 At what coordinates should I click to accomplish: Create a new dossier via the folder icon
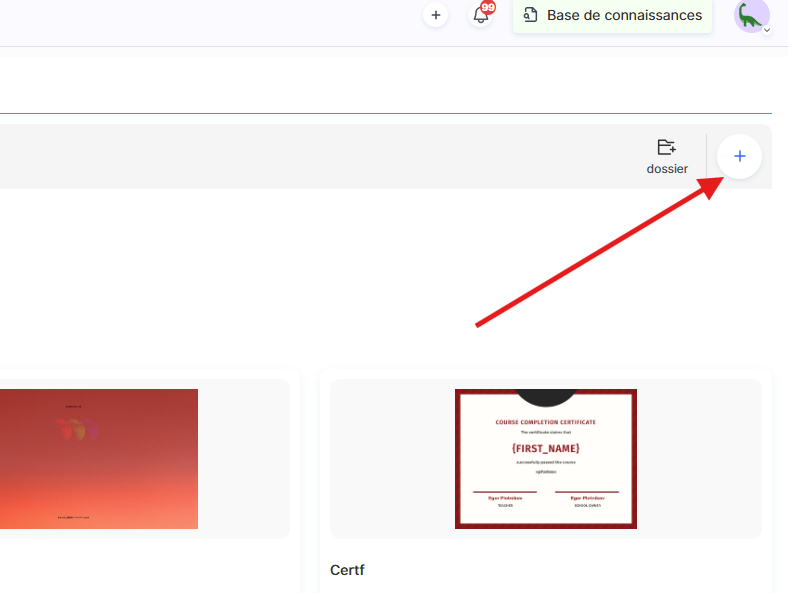click(x=667, y=147)
